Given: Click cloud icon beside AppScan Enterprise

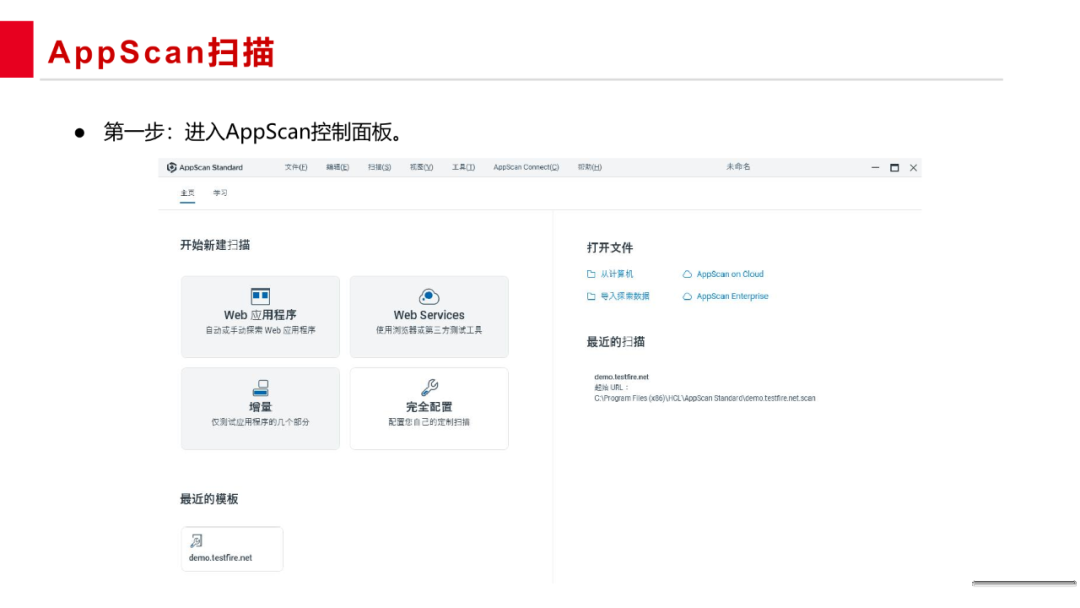Looking at the screenshot, I should point(687,297).
